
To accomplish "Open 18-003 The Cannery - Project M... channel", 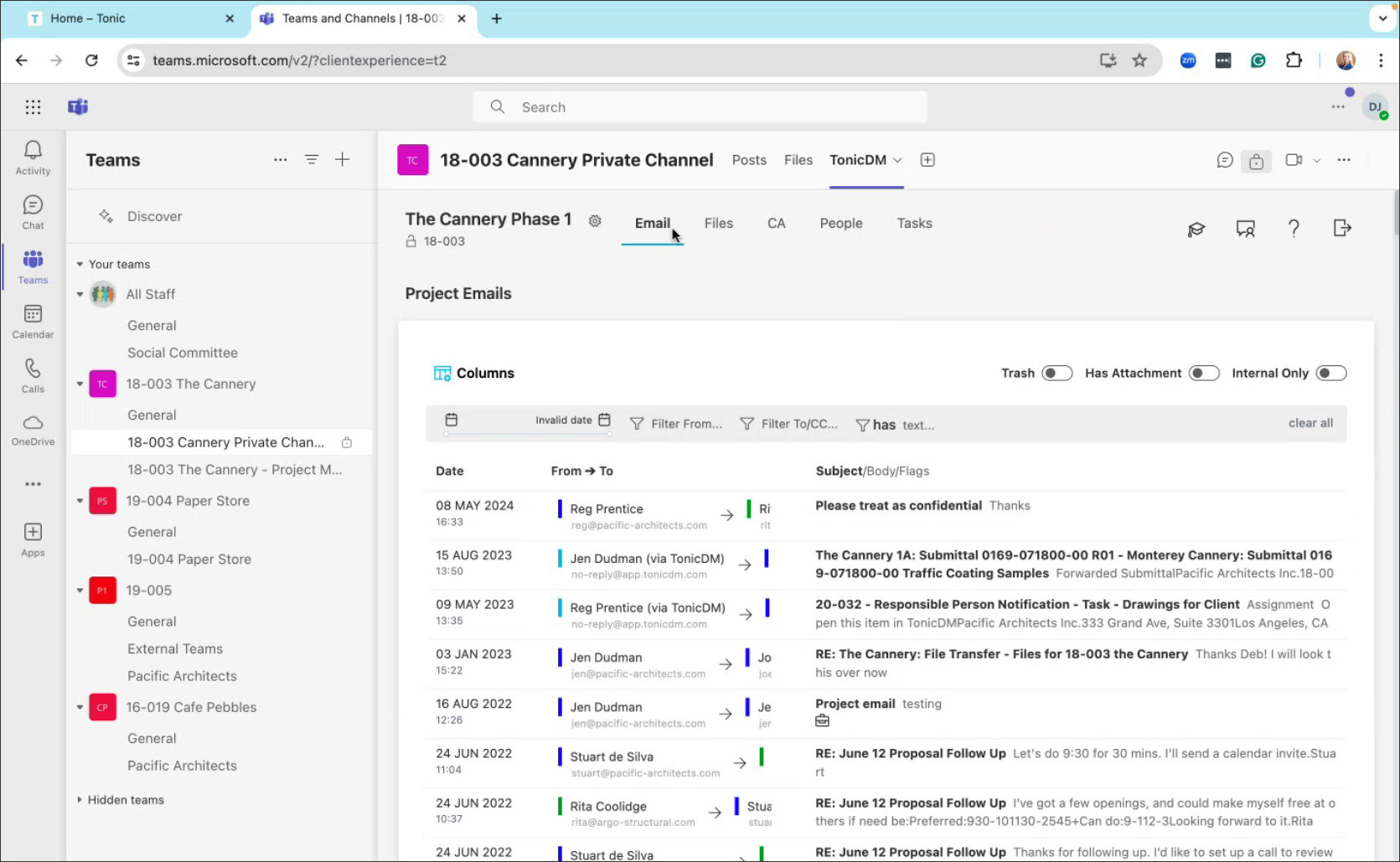I will click(235, 470).
